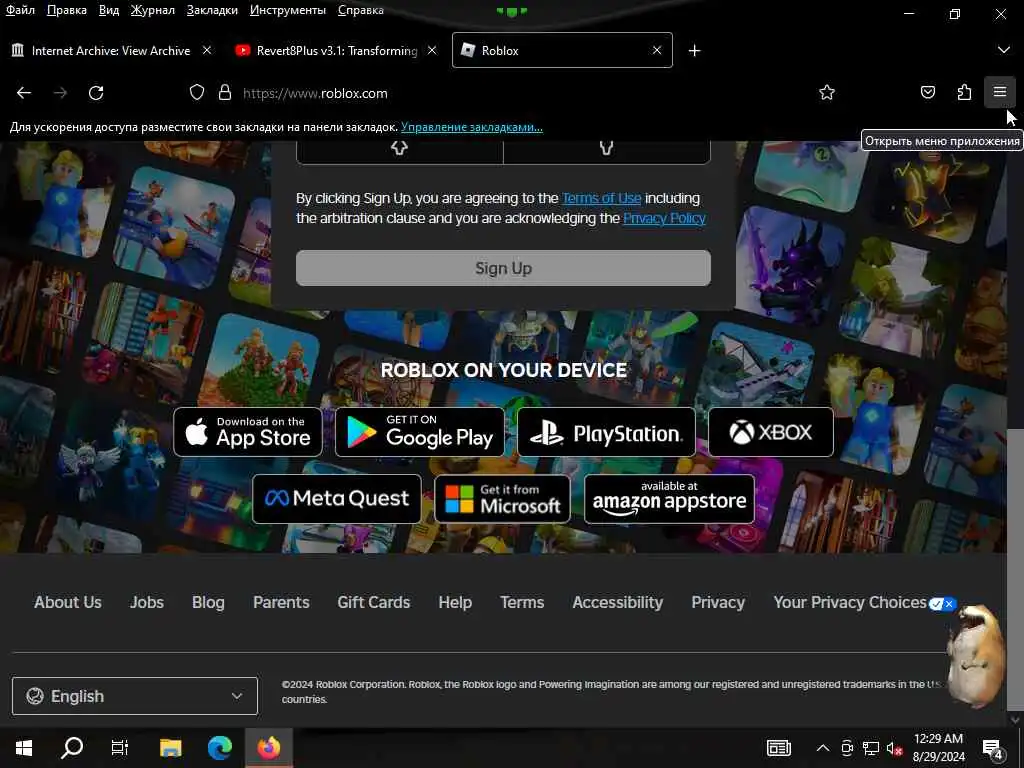The height and width of the screenshot is (768, 1024).
Task: Open the extensions puzzle icon
Action: click(x=964, y=93)
